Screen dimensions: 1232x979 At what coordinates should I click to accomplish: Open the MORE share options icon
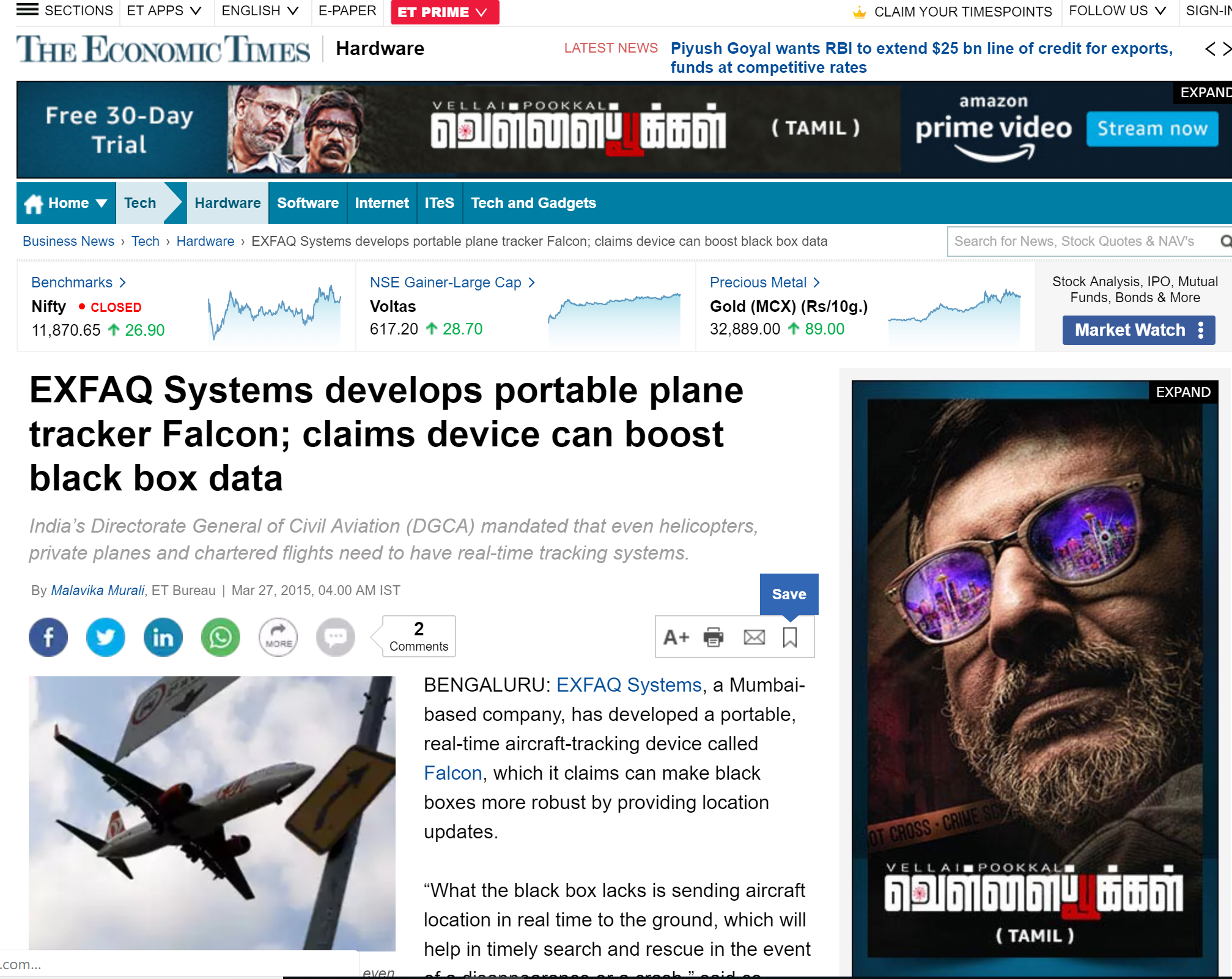tap(278, 637)
